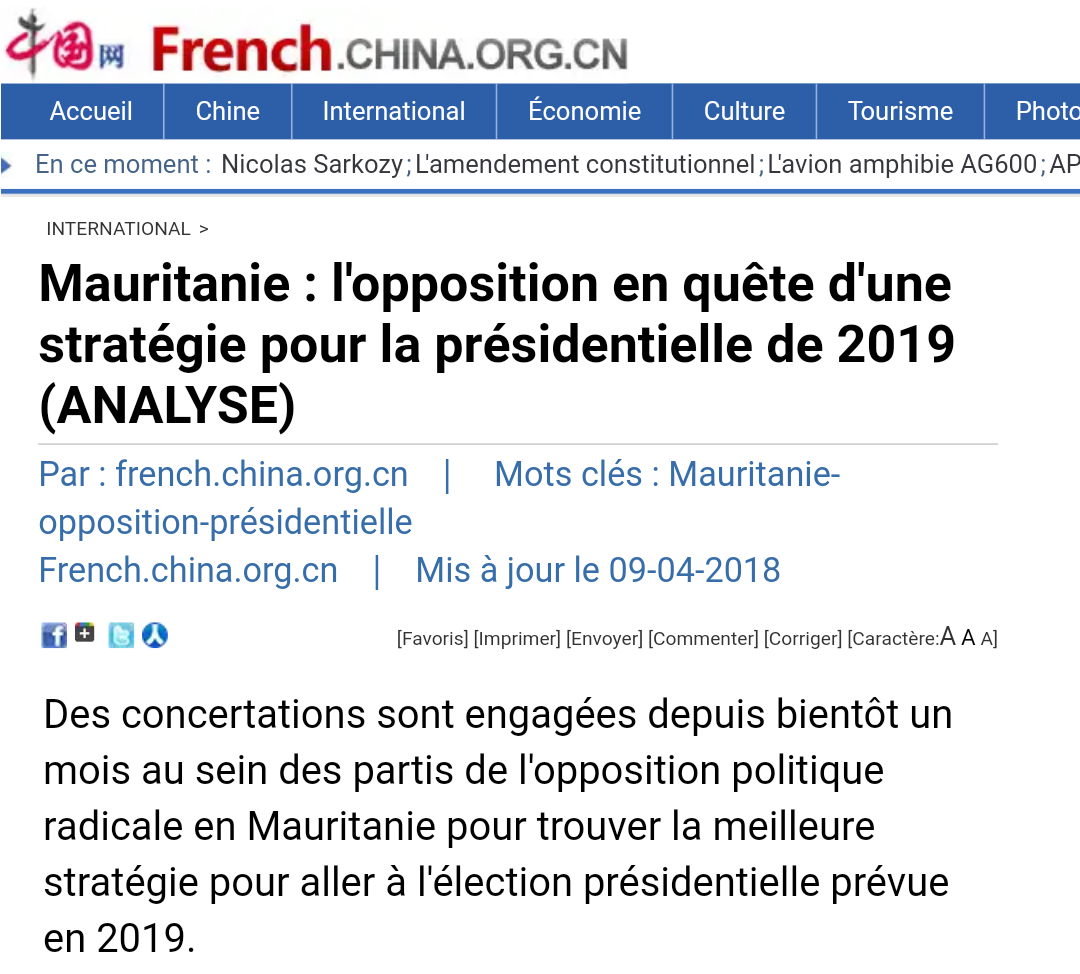
Task: Click the China.org.cn Chinese logo
Action: (x=66, y=45)
